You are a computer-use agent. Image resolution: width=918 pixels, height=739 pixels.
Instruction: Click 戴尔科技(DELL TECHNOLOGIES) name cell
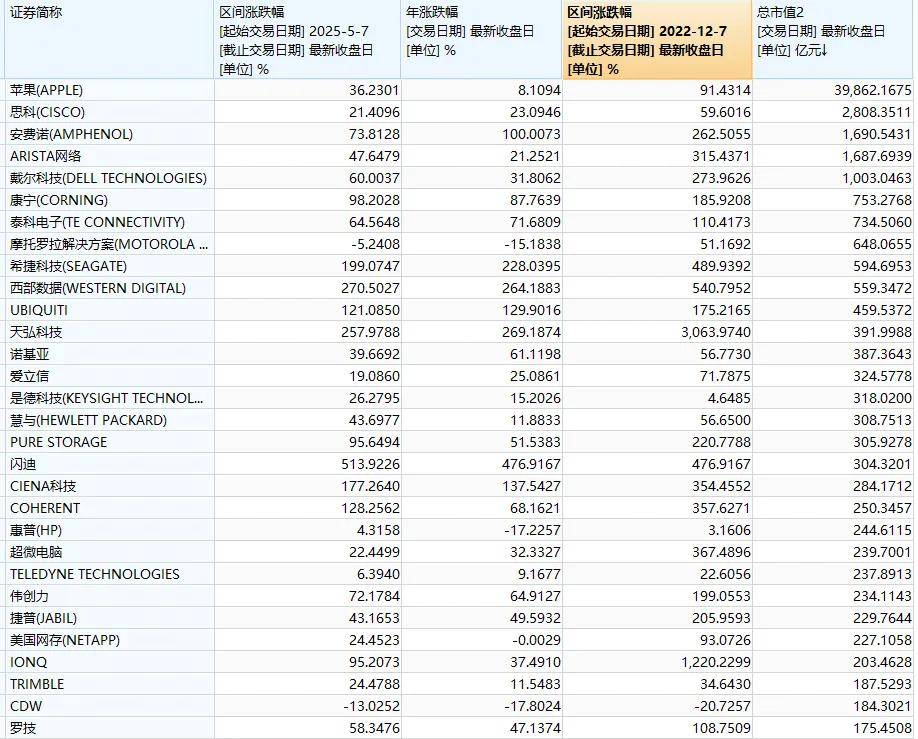108,178
